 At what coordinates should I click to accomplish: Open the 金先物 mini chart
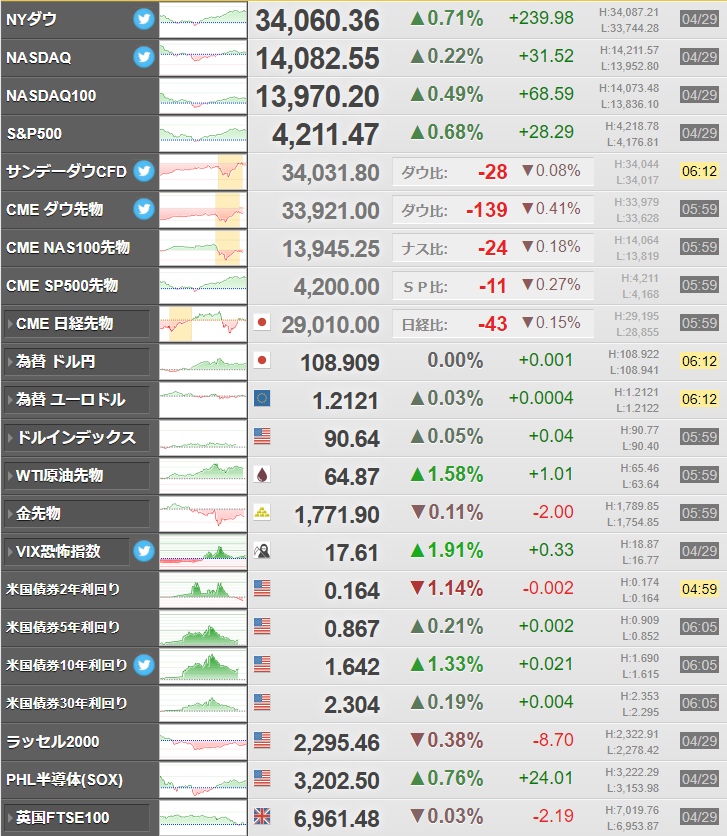click(203, 514)
